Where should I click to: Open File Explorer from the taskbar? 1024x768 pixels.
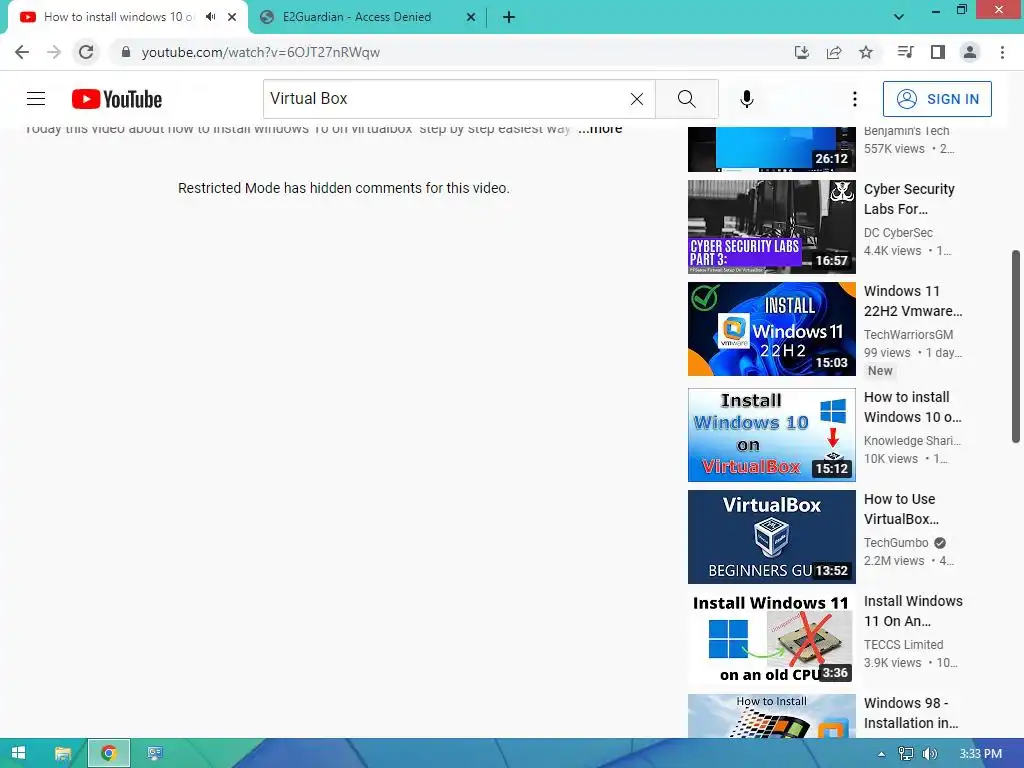tap(63, 753)
